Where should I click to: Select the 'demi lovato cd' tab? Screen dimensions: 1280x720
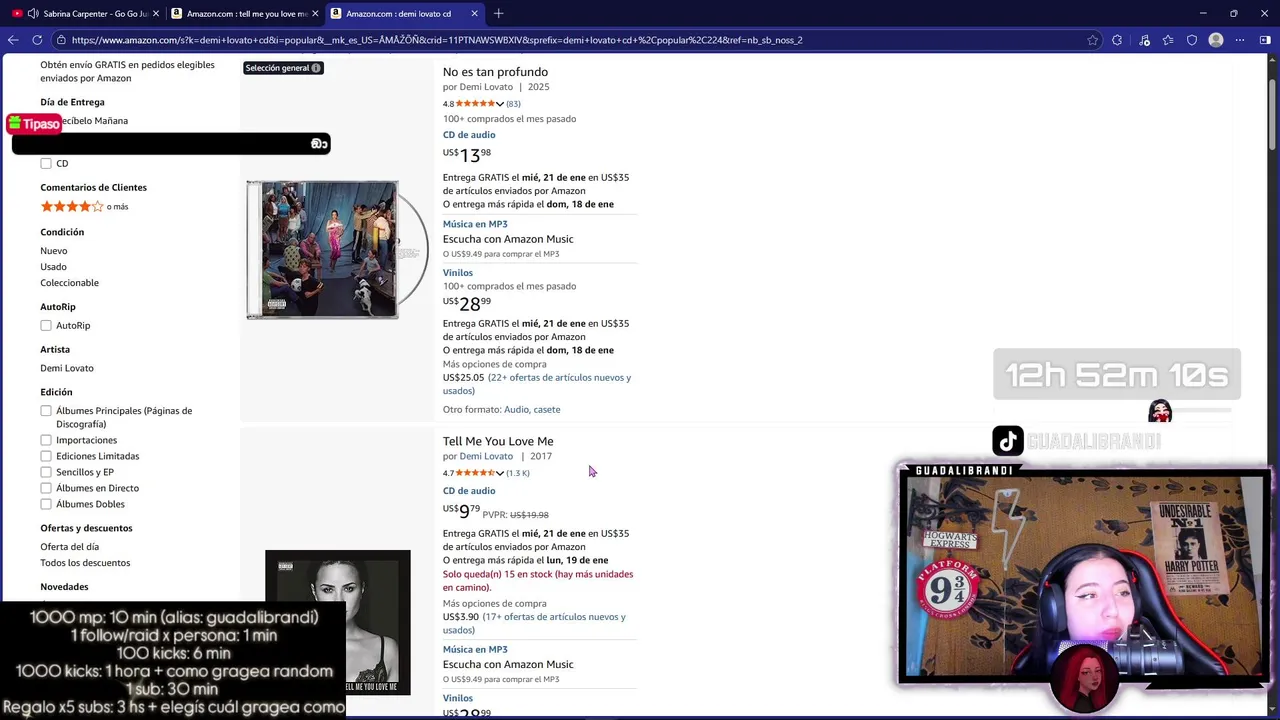[404, 14]
